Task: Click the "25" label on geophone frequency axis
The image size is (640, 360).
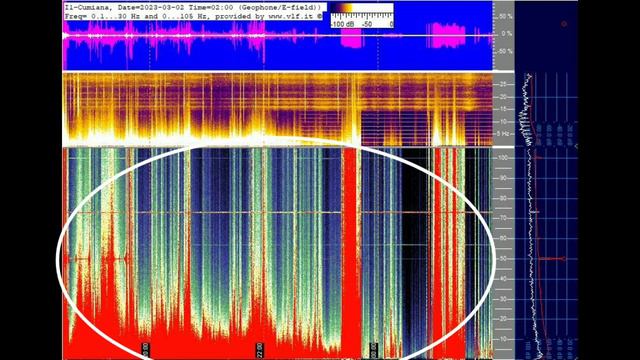Action: tap(503, 84)
